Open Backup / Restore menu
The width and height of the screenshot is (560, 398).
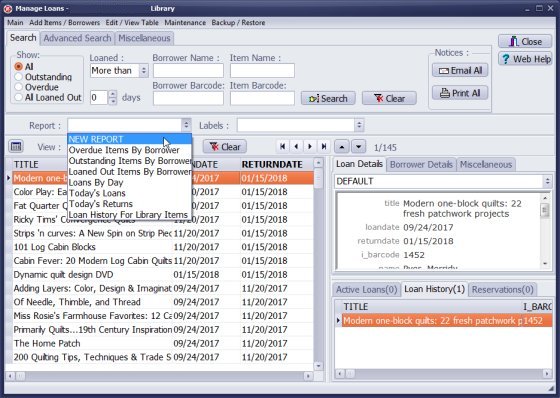coord(238,23)
